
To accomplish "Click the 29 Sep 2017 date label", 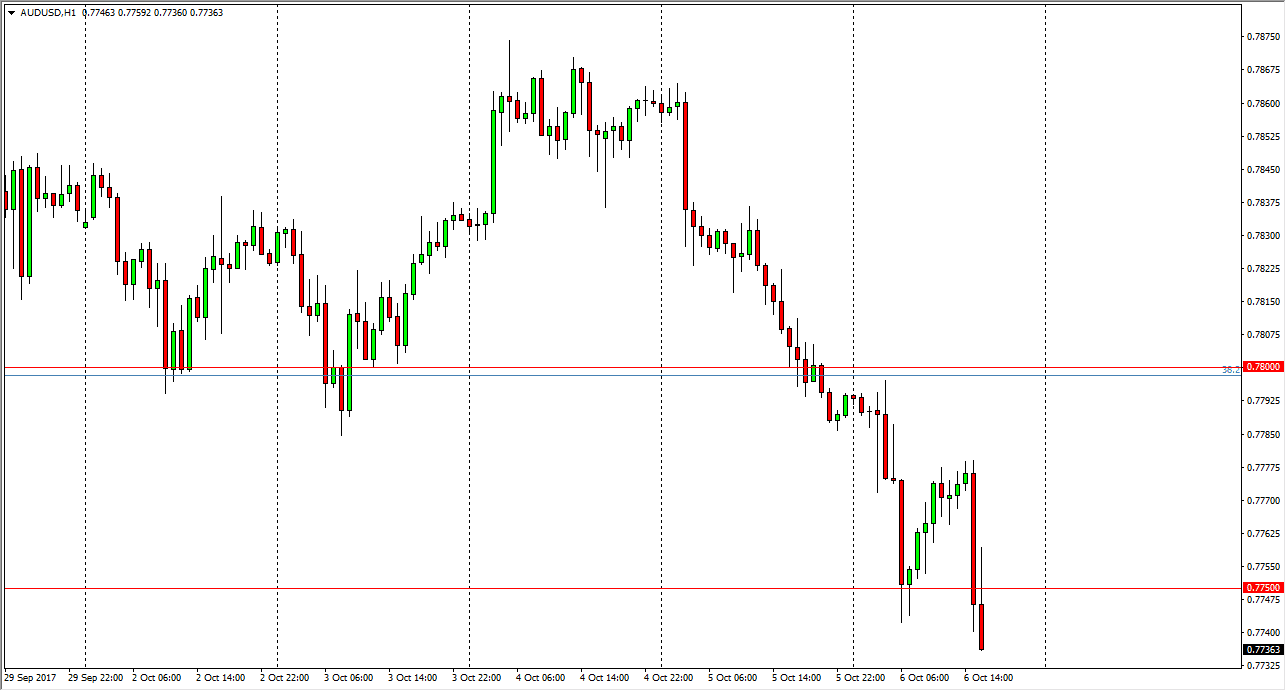I will click(30, 678).
